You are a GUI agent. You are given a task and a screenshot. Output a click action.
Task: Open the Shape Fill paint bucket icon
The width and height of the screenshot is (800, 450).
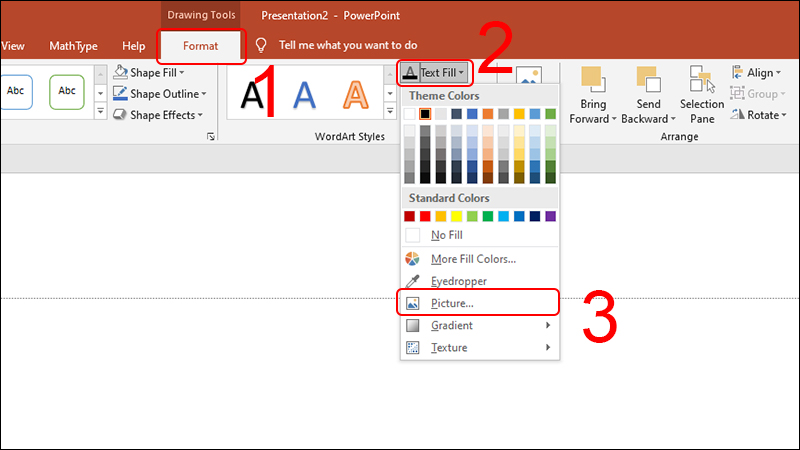120,72
